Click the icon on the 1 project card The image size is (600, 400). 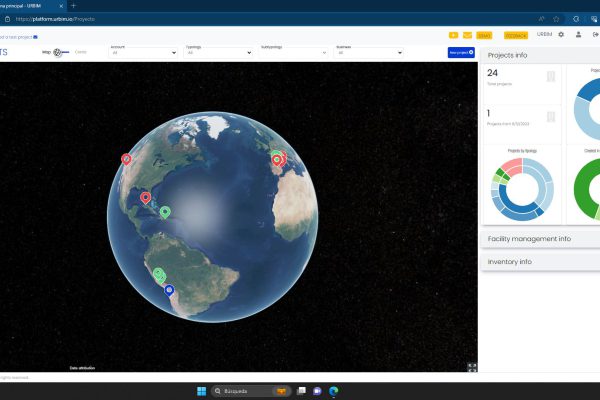click(551, 117)
